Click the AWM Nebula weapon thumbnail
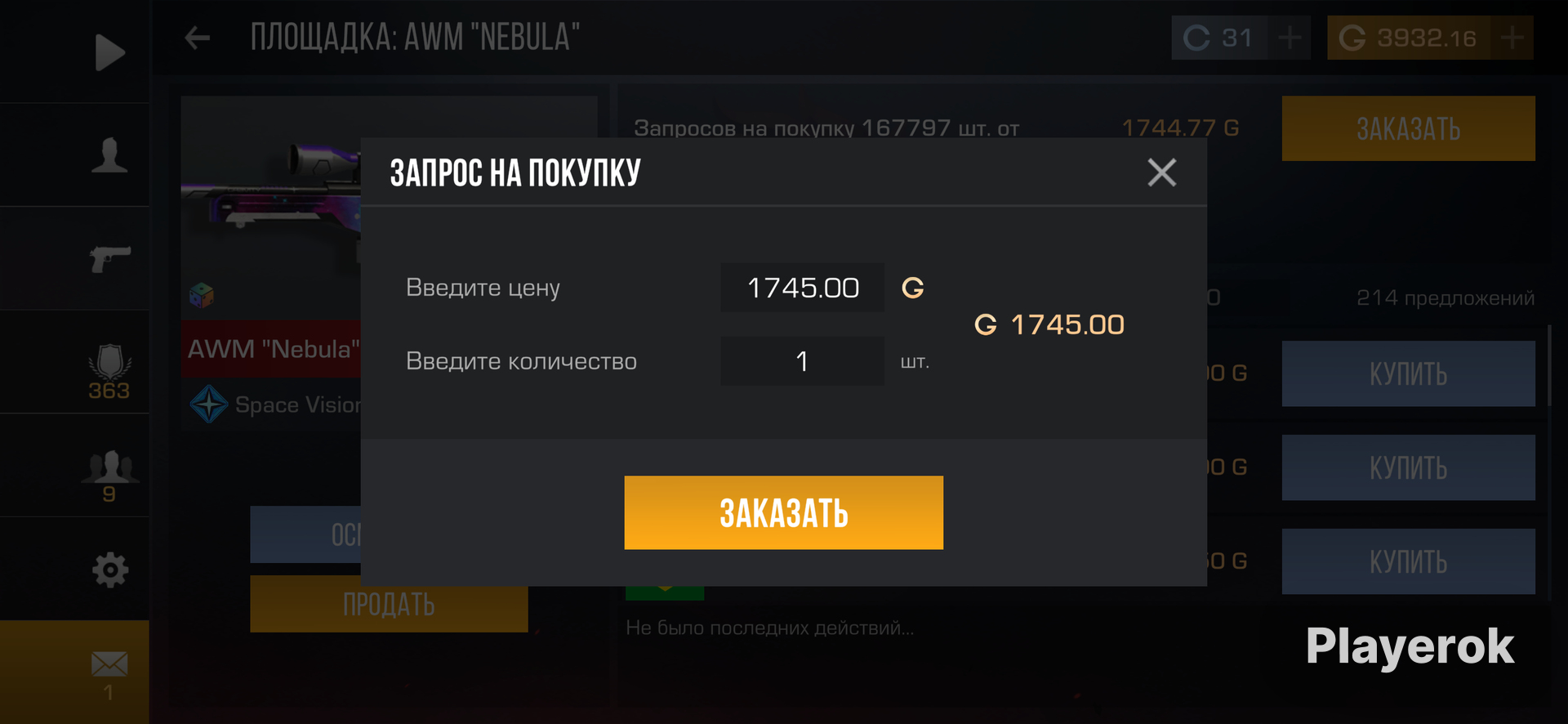This screenshot has width=1568, height=724. tap(271, 204)
